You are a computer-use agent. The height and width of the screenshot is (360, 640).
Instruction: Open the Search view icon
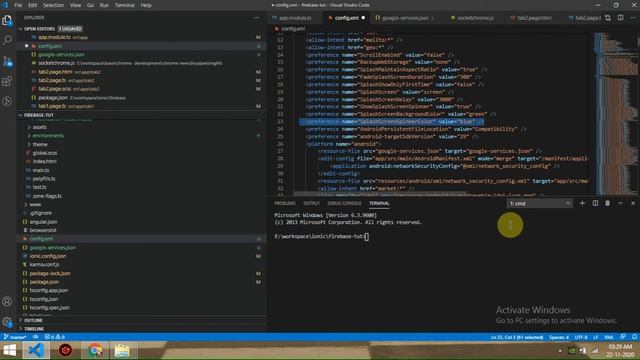point(7,40)
